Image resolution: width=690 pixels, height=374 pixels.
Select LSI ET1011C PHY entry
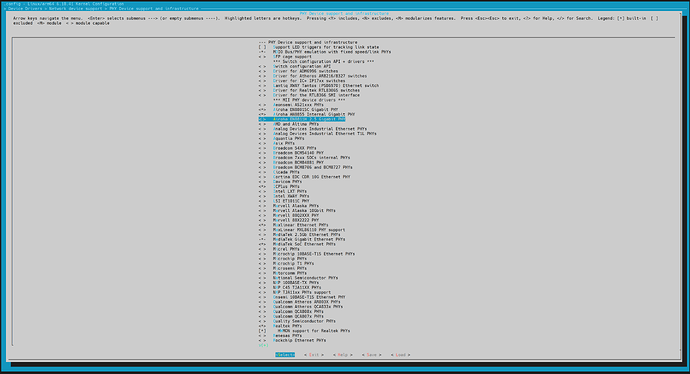point(284,201)
